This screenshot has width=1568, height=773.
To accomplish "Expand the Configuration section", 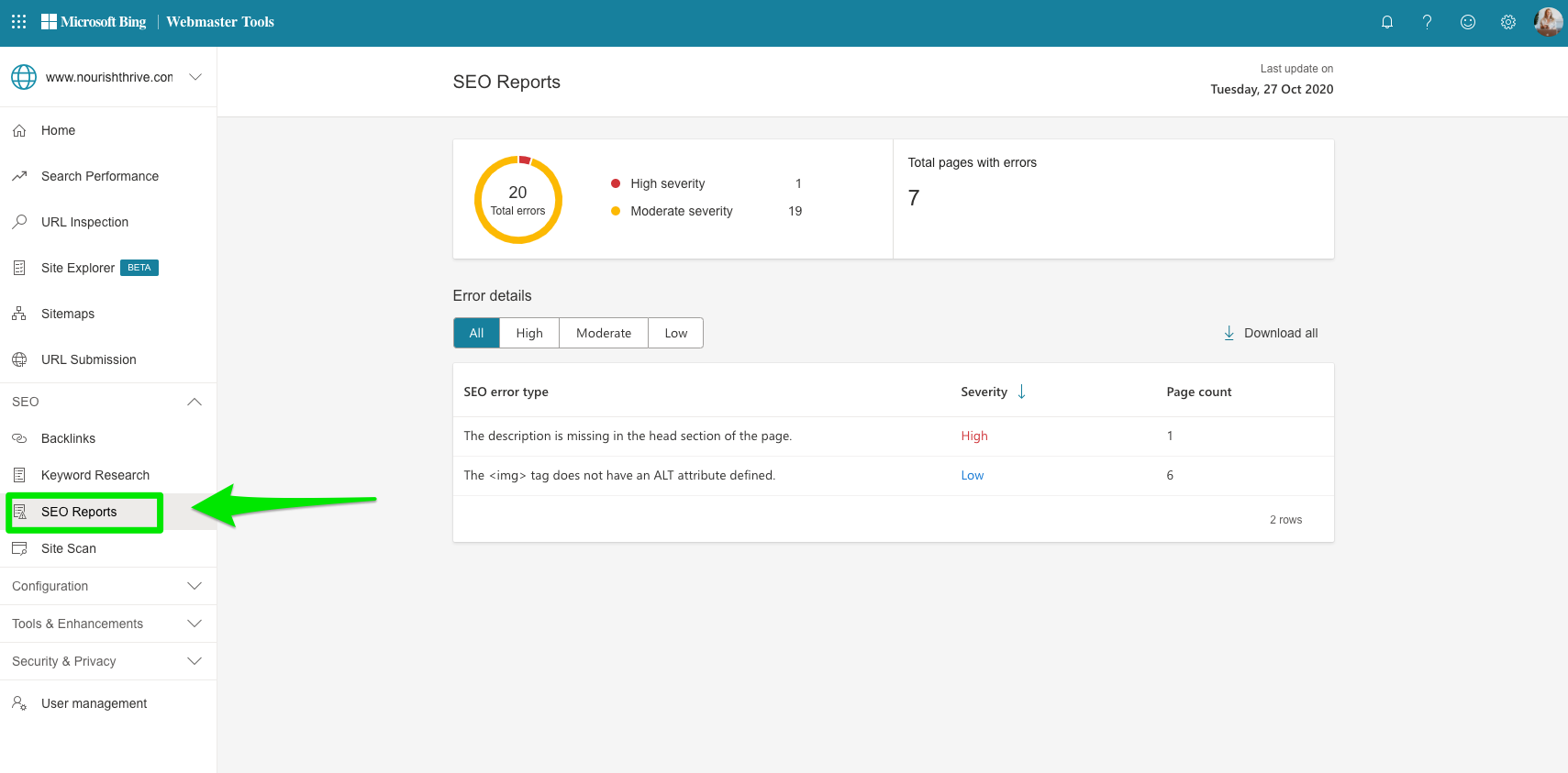I will click(x=195, y=586).
